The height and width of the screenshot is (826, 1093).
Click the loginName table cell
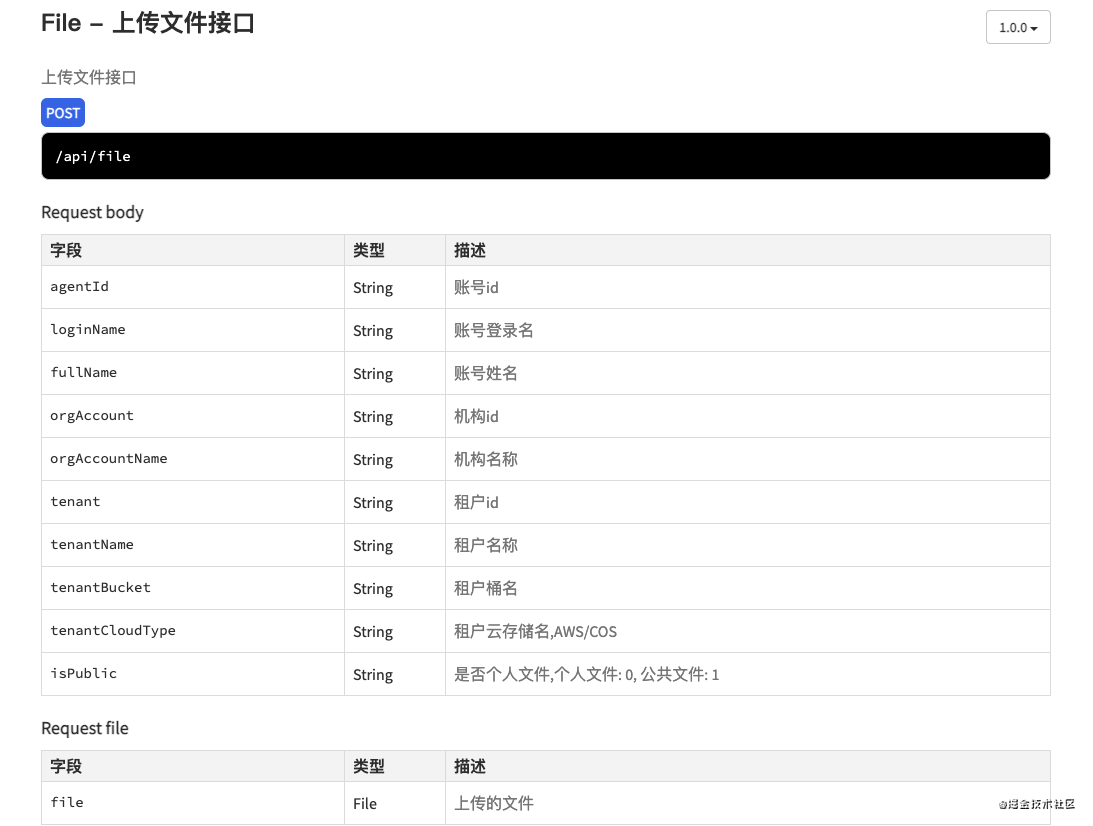pyautogui.click(x=88, y=330)
